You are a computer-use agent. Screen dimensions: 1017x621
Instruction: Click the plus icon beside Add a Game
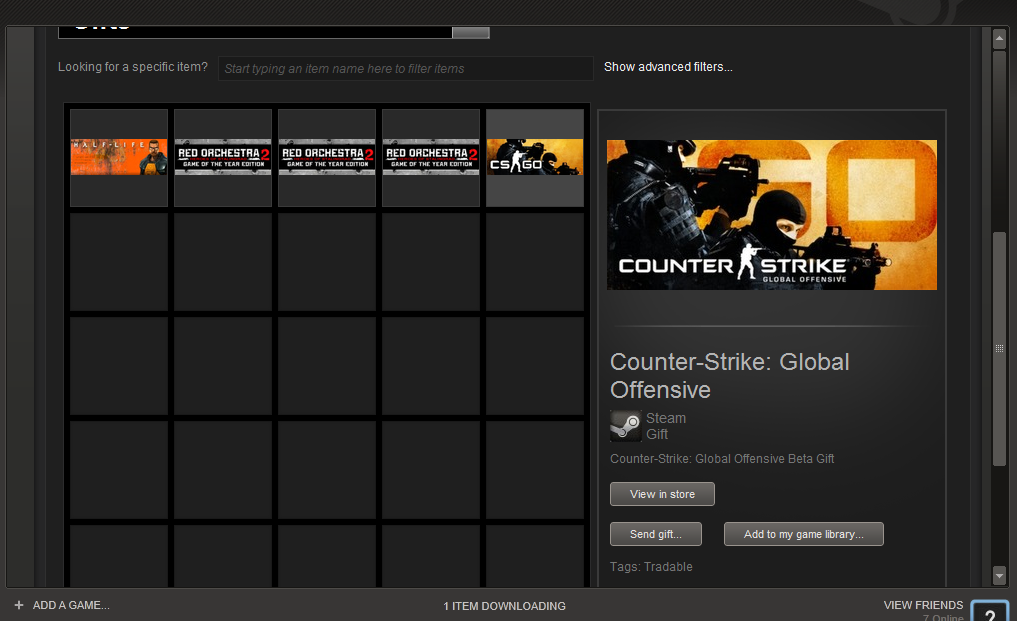(19, 605)
